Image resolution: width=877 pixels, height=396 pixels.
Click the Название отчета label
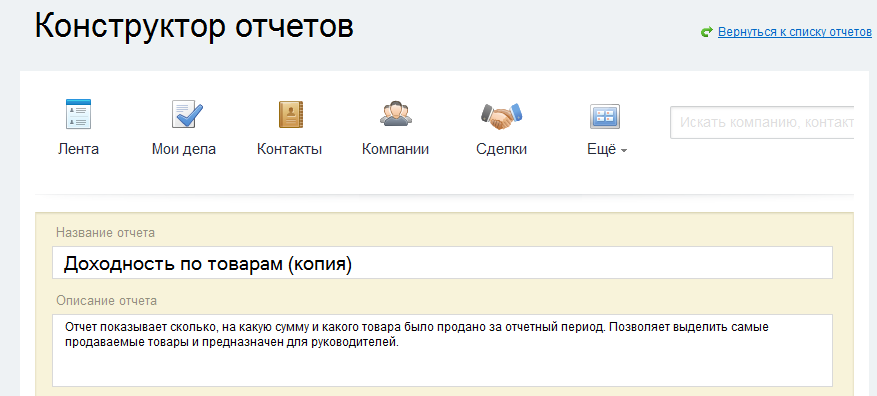[x=106, y=233]
